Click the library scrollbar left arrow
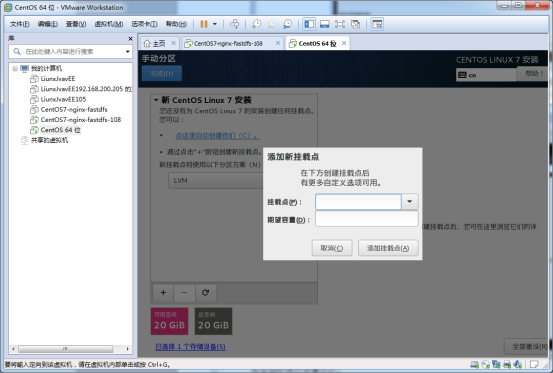The image size is (553, 373). click(13, 349)
